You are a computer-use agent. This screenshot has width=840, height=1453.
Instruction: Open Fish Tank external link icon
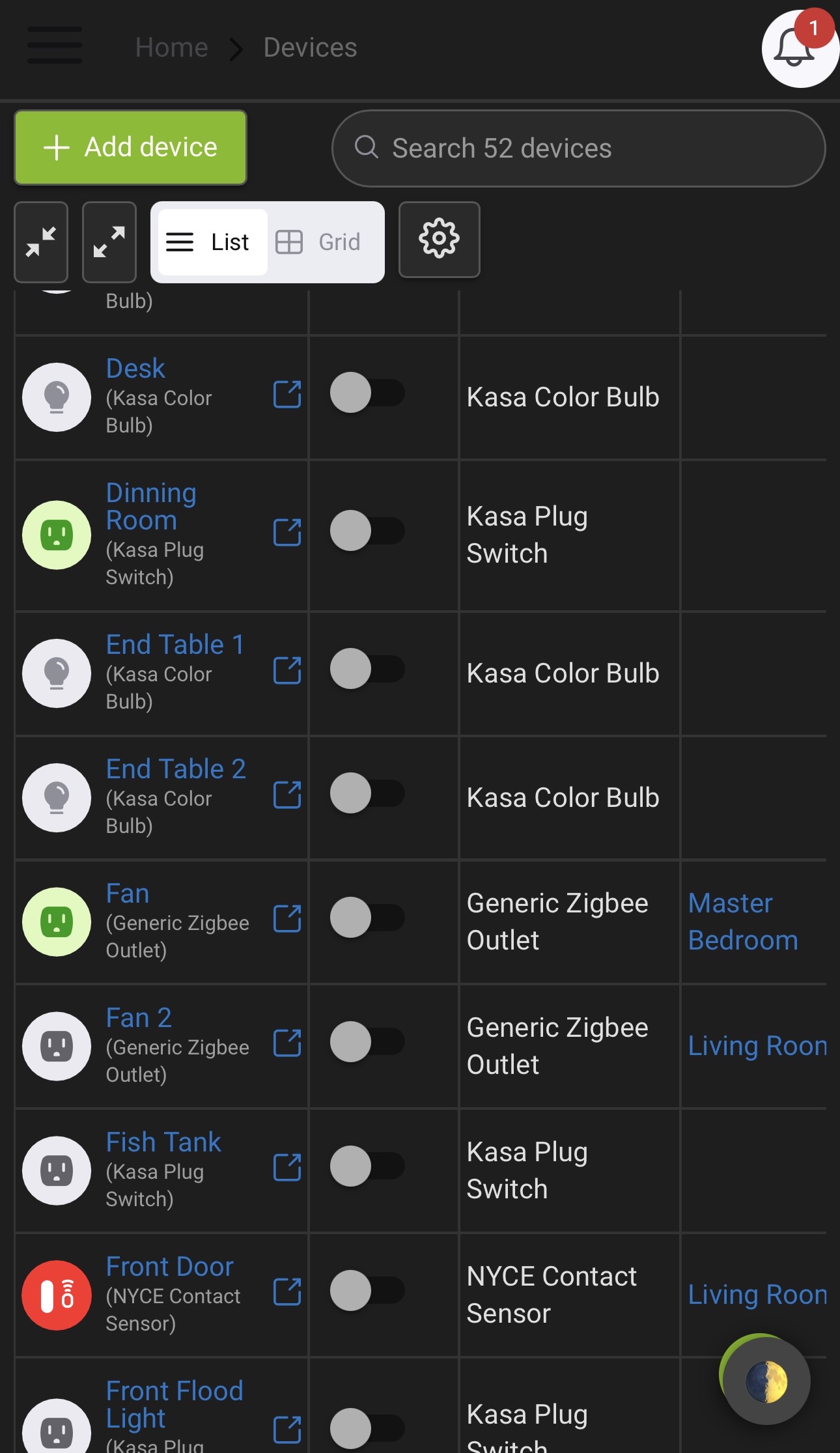(x=287, y=1167)
